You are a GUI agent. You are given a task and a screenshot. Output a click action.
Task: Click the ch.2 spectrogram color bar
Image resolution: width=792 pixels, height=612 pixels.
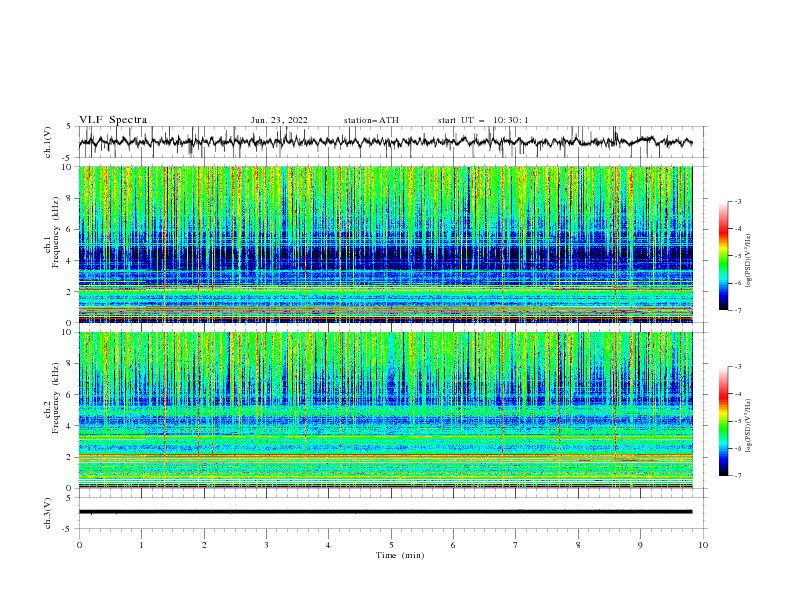click(723, 421)
